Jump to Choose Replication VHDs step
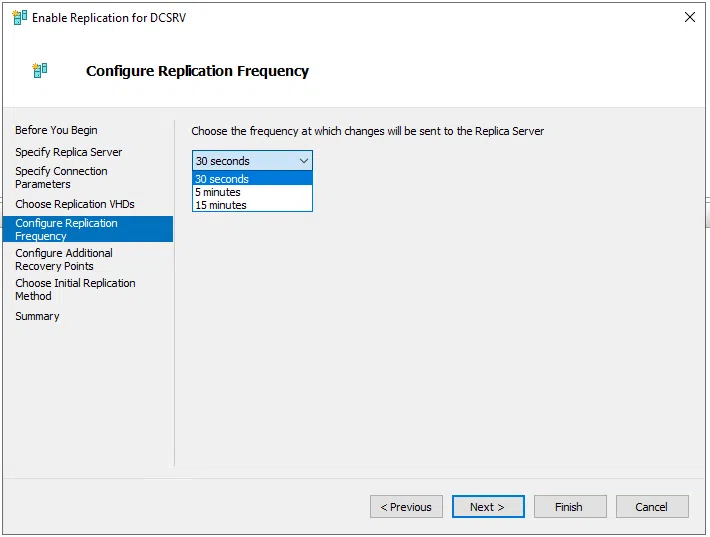710x537 pixels. [x=74, y=204]
